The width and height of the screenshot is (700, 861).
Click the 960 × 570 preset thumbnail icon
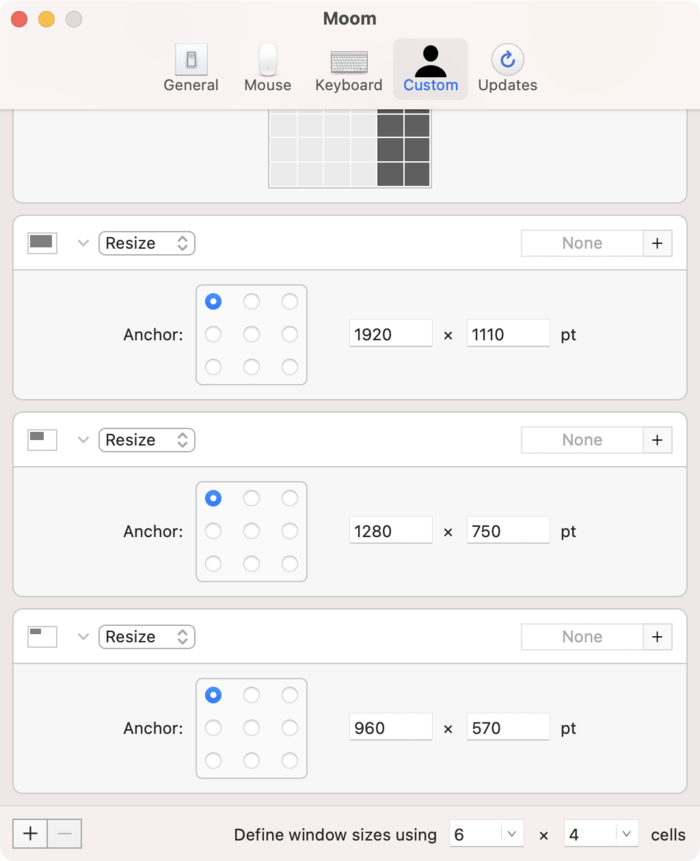[42, 637]
